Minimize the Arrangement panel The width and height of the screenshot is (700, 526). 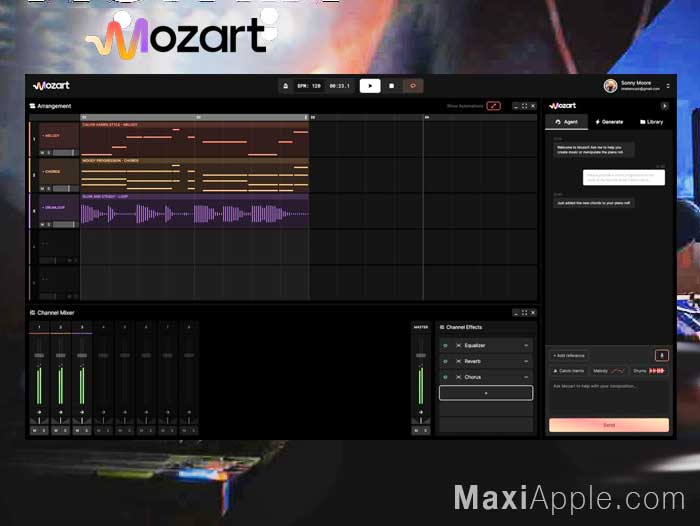coord(516,106)
